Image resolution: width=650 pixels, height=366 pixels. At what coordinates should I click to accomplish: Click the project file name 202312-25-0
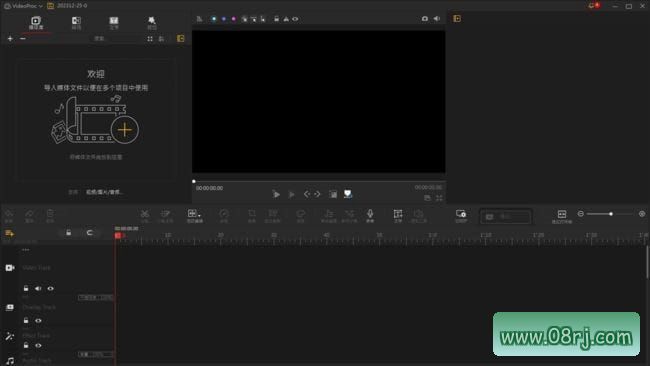pyautogui.click(x=72, y=6)
